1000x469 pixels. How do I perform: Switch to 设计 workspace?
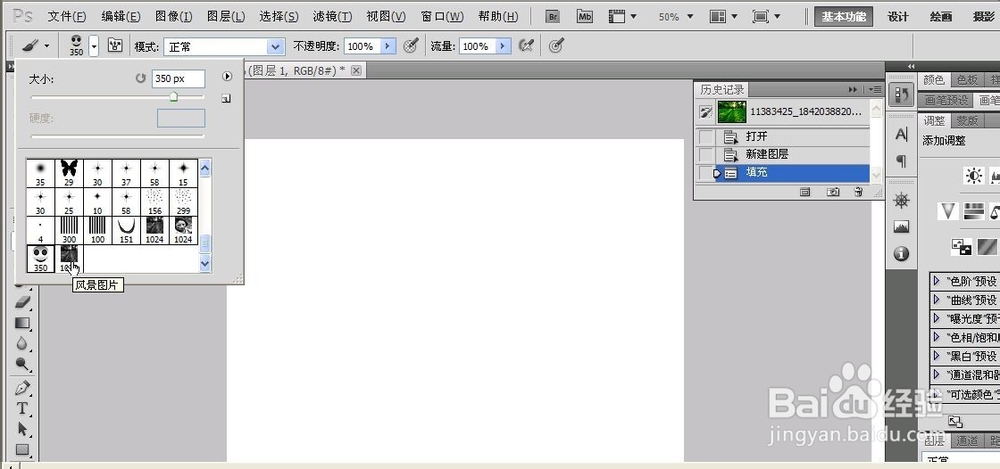click(x=897, y=17)
